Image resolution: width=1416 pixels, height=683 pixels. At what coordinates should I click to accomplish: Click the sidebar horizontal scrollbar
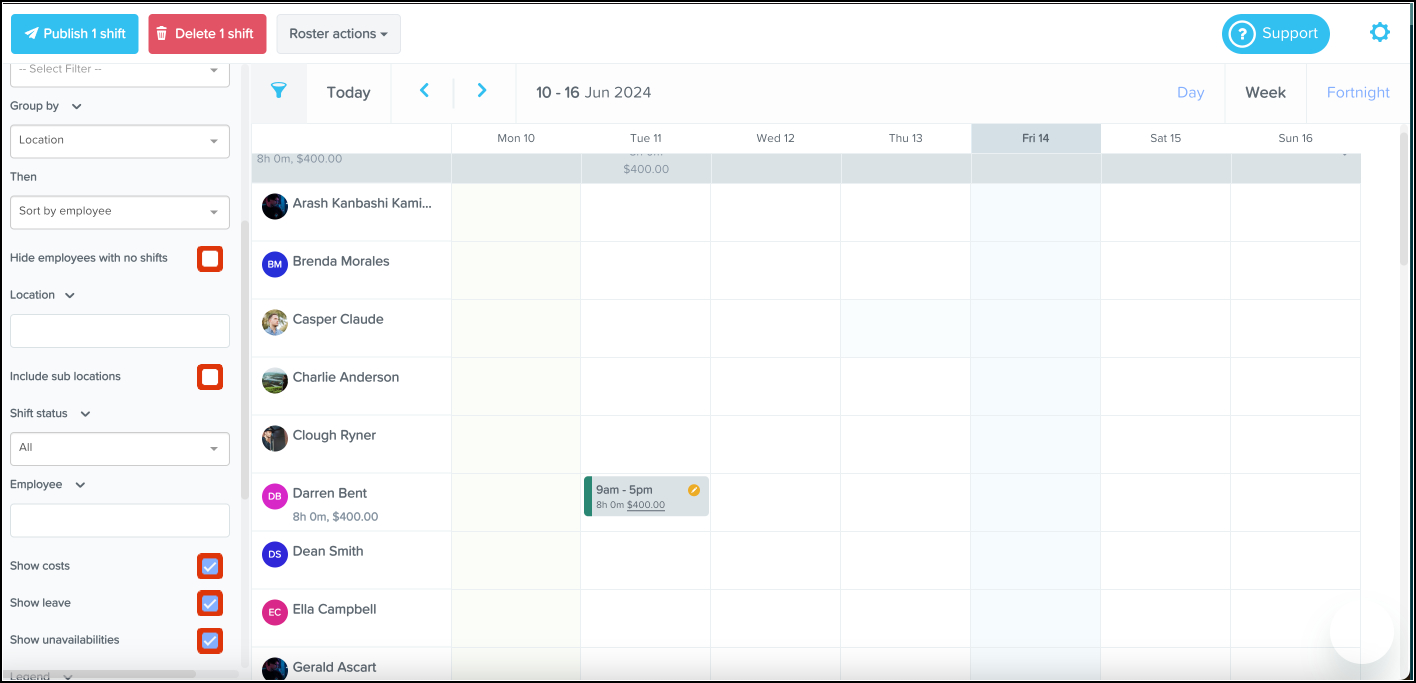100,674
